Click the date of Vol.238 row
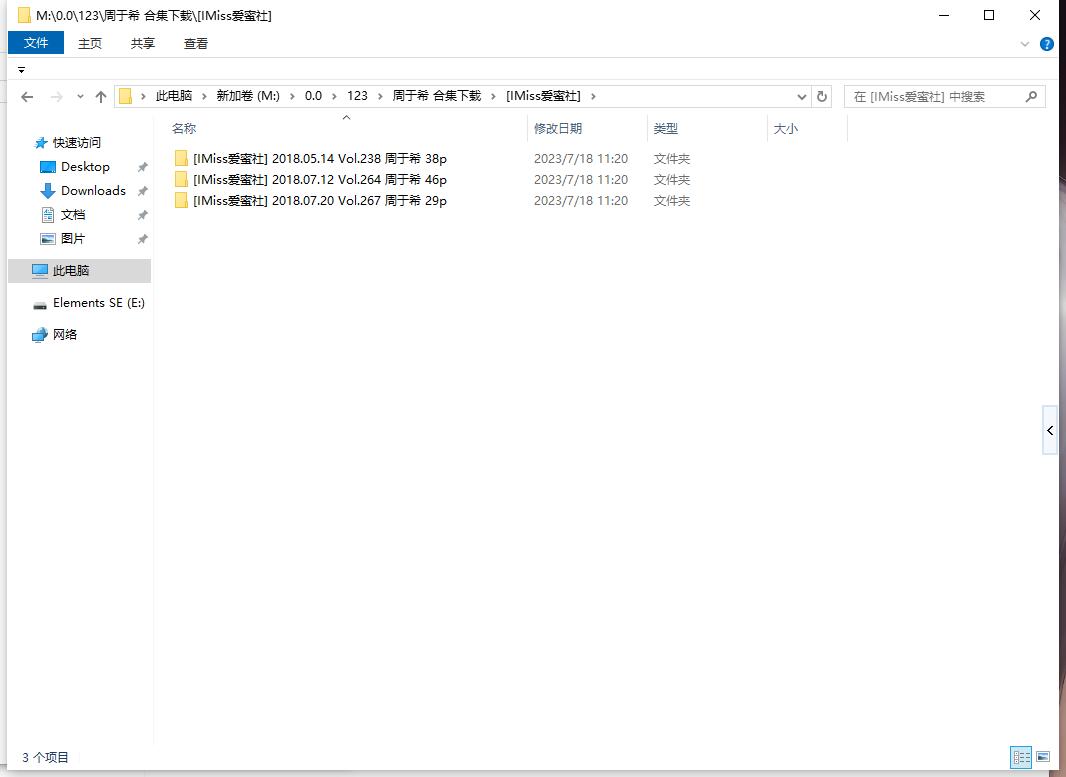The height and width of the screenshot is (777, 1066). tap(581, 158)
